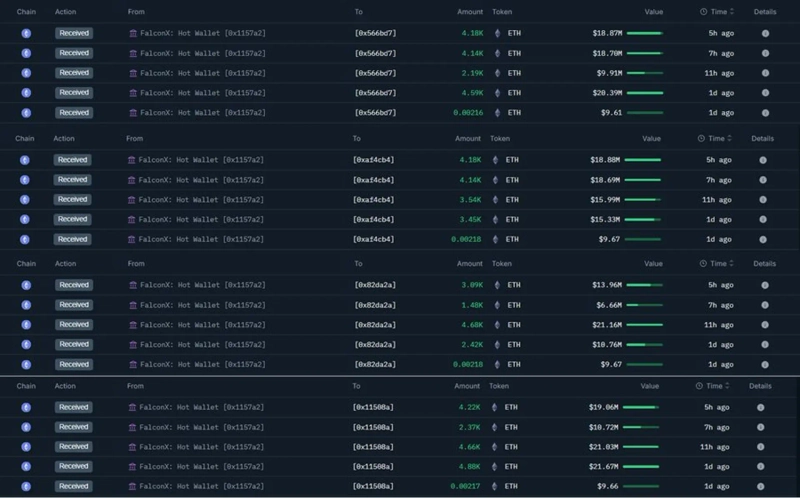Open details icon for the $6.66M transfer
Screen dimensions: 800x498
click(765, 305)
